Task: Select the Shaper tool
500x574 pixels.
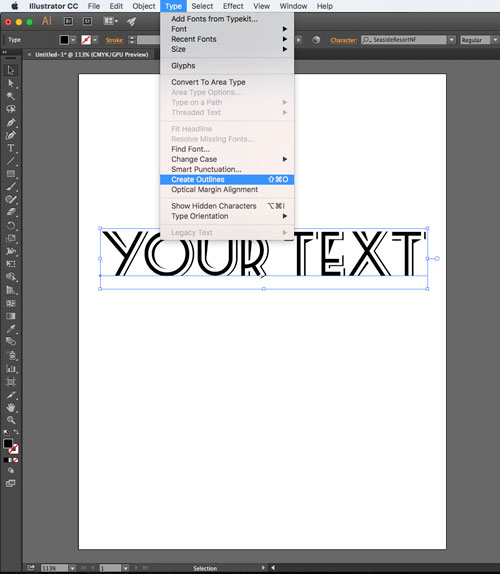Action: [11, 200]
